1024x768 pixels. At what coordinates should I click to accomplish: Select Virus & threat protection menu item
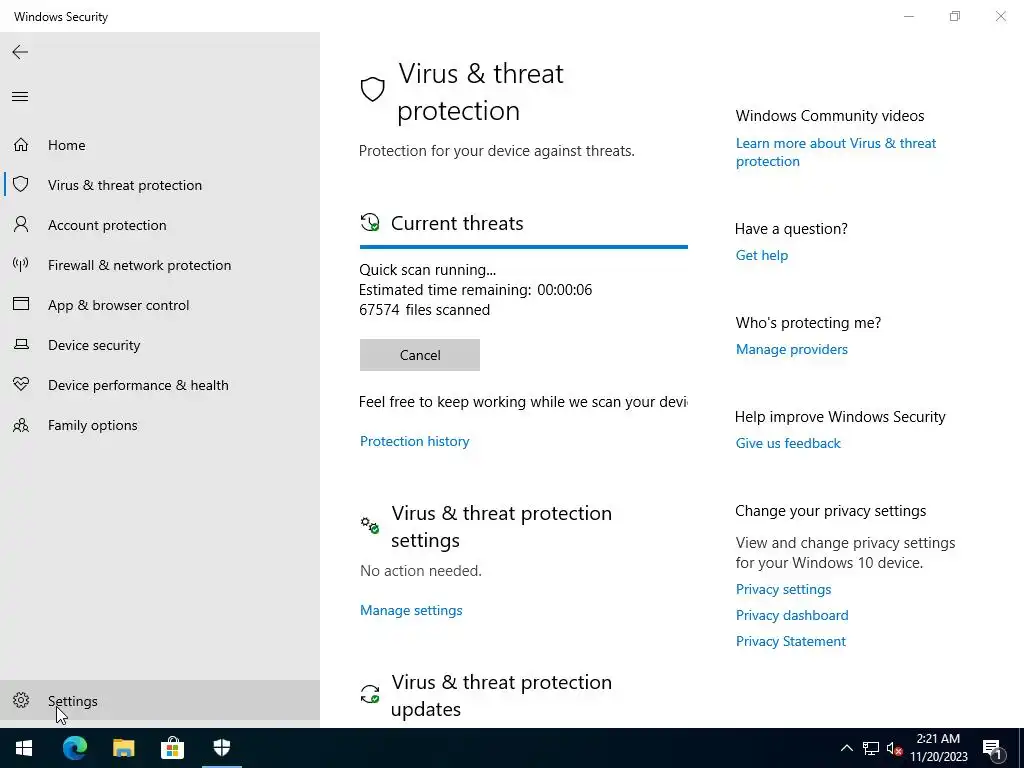click(x=160, y=185)
